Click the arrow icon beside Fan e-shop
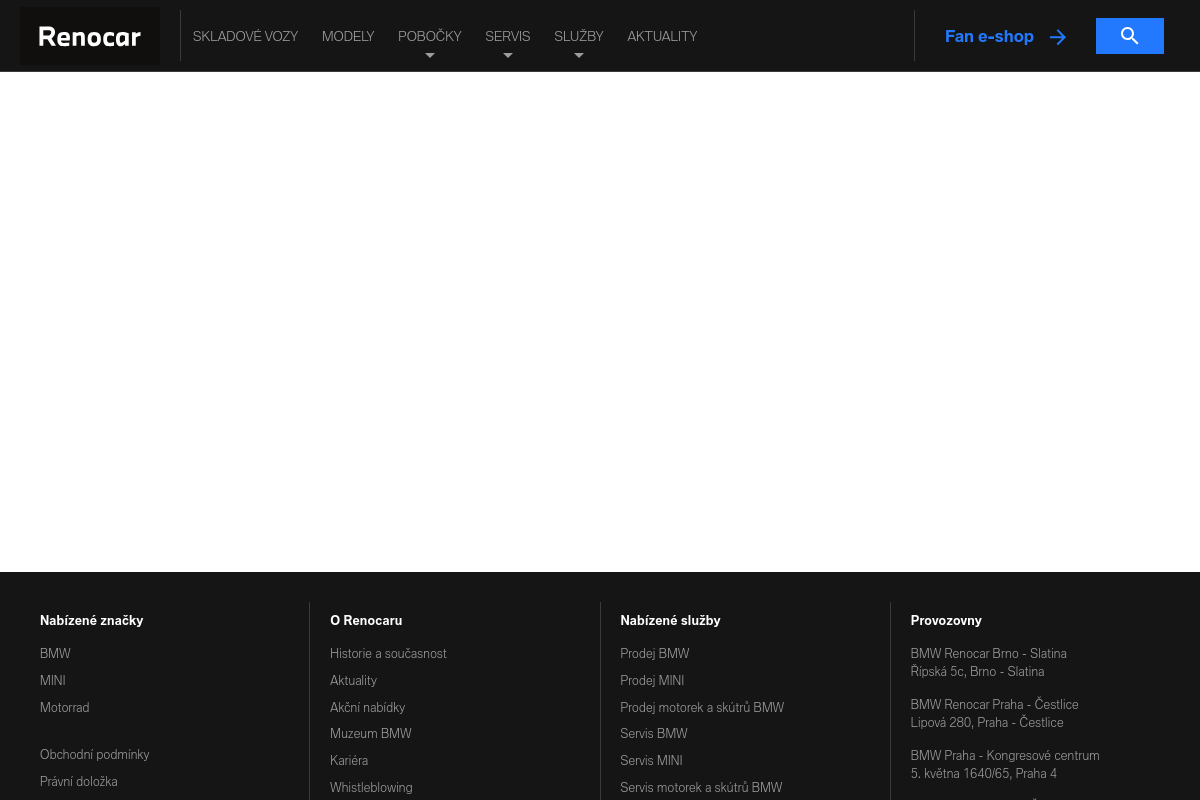This screenshot has height=800, width=1200. coord(1057,37)
